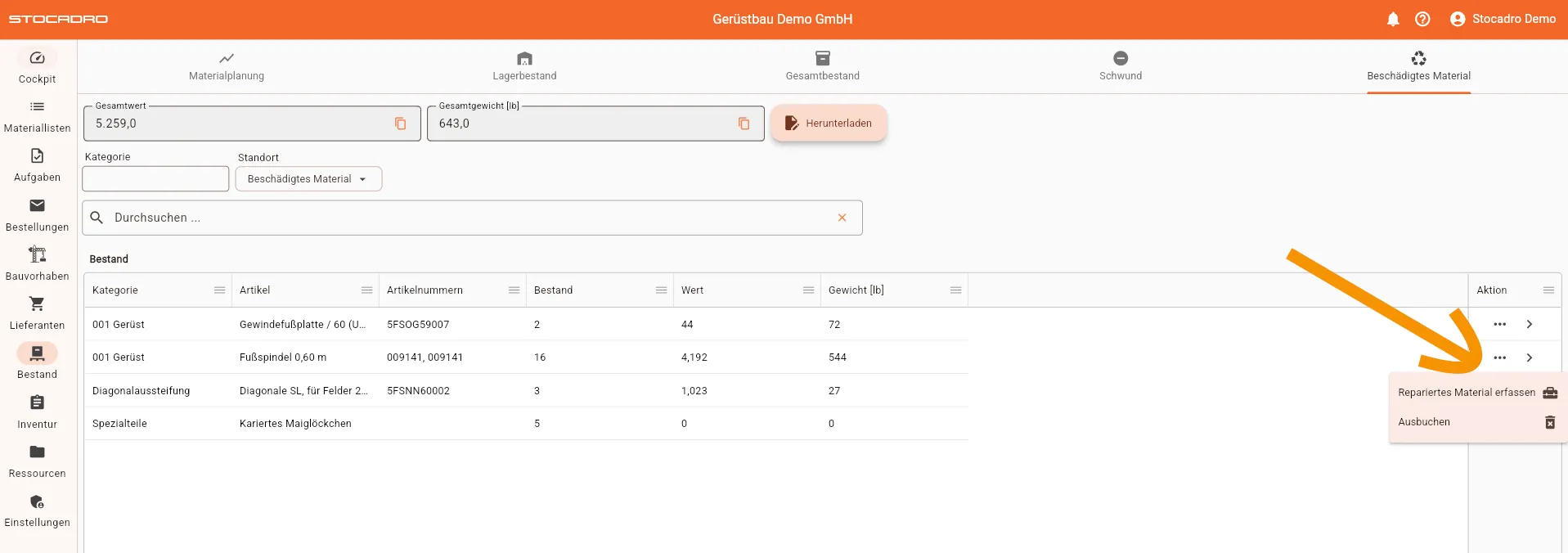Expand the Gewindefußplatte row details chevron
Viewport: 1568px width, 553px height.
pos(1529,325)
